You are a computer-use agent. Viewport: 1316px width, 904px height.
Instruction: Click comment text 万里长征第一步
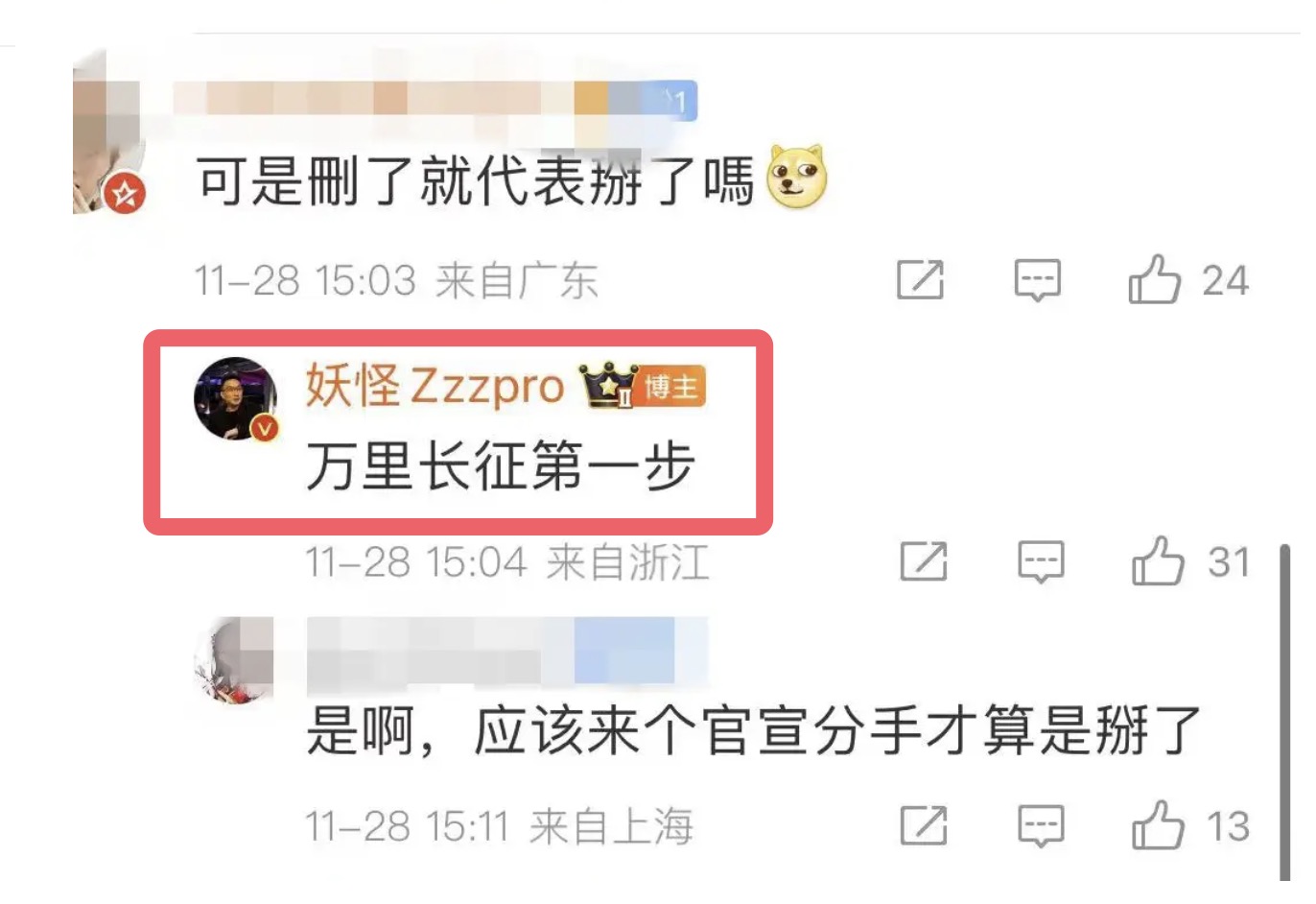pyautogui.click(x=501, y=466)
